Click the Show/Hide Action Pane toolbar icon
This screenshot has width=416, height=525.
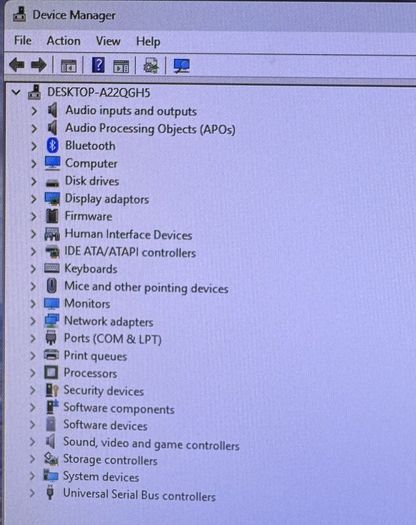[x=121, y=66]
